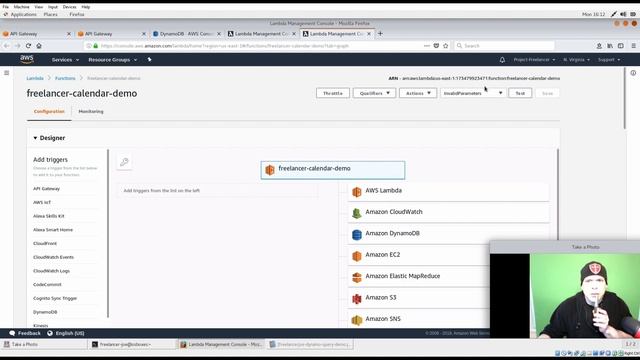Collapse the Designer section

pos(35,138)
